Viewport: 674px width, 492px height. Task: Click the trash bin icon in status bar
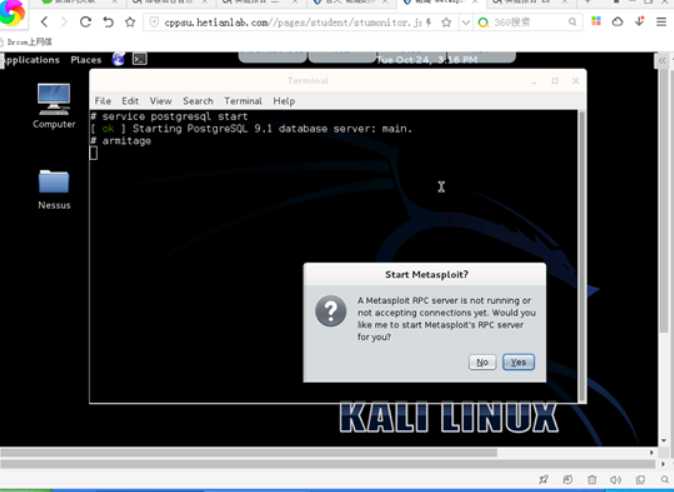pyautogui.click(x=592, y=480)
